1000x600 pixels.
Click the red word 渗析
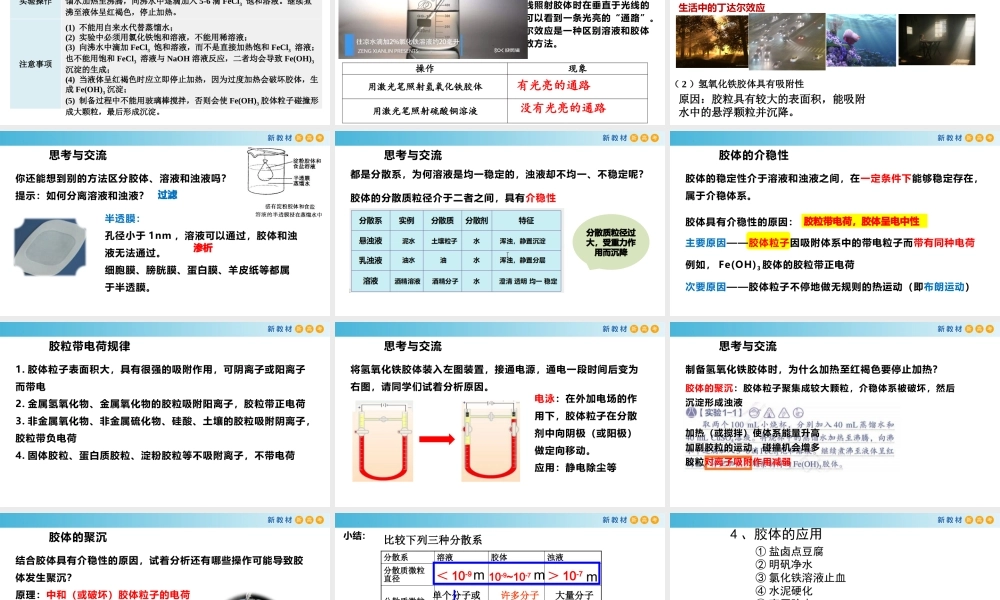(x=203, y=247)
